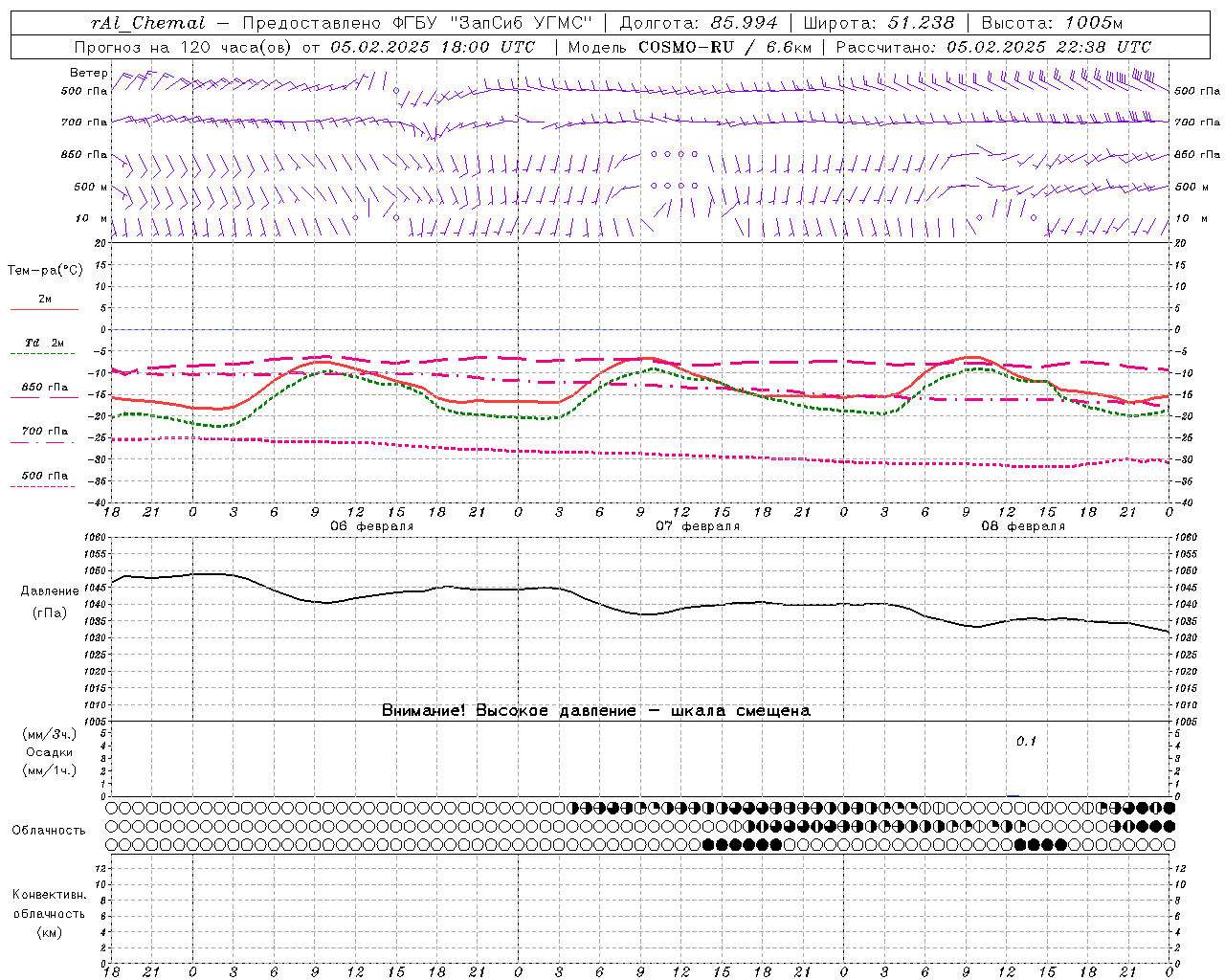Image resolution: width=1225 pixels, height=980 pixels.
Task: Select the (гПа) pressure unit label
Action: [50, 613]
